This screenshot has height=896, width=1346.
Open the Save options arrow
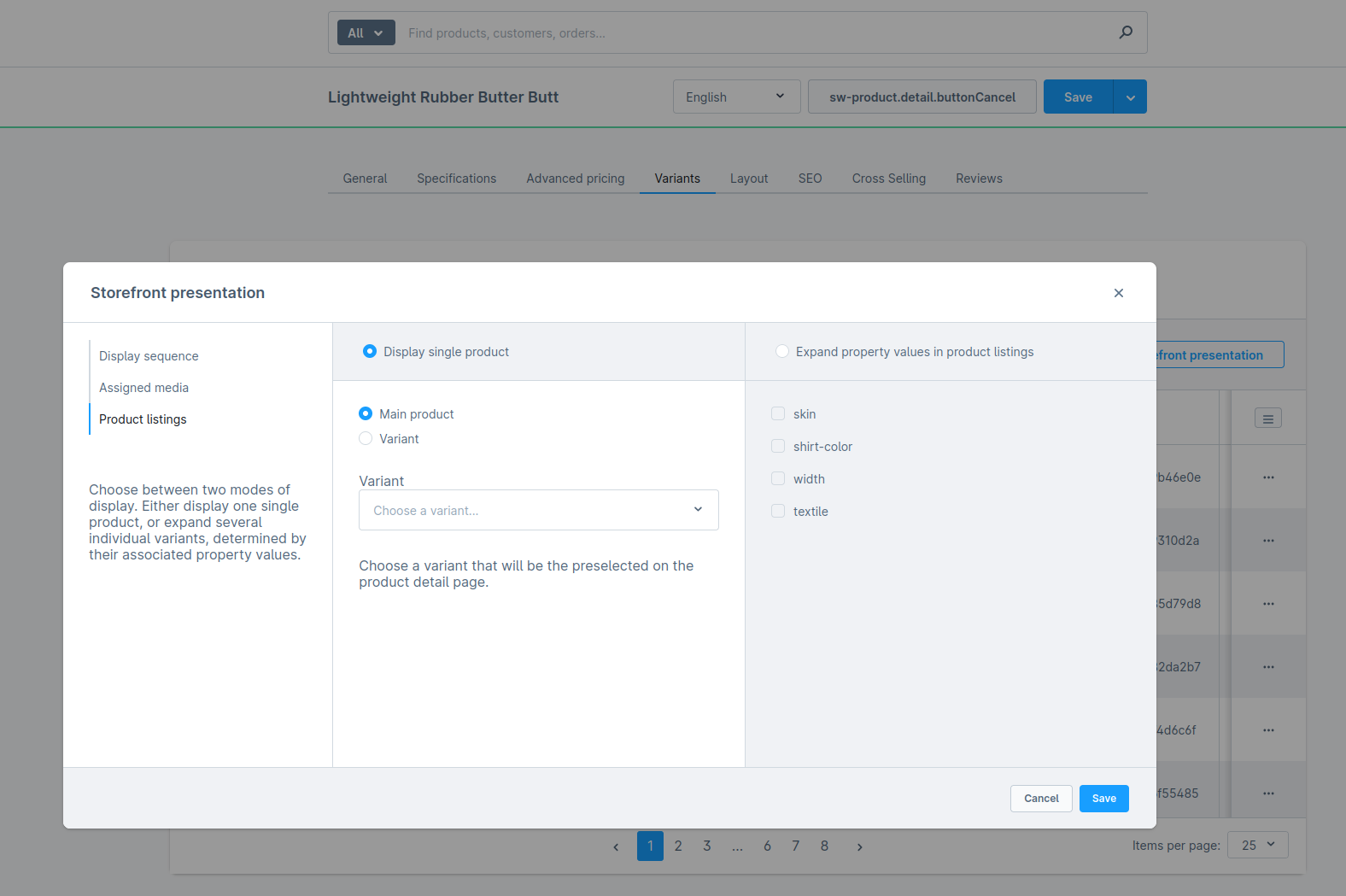pos(1130,97)
